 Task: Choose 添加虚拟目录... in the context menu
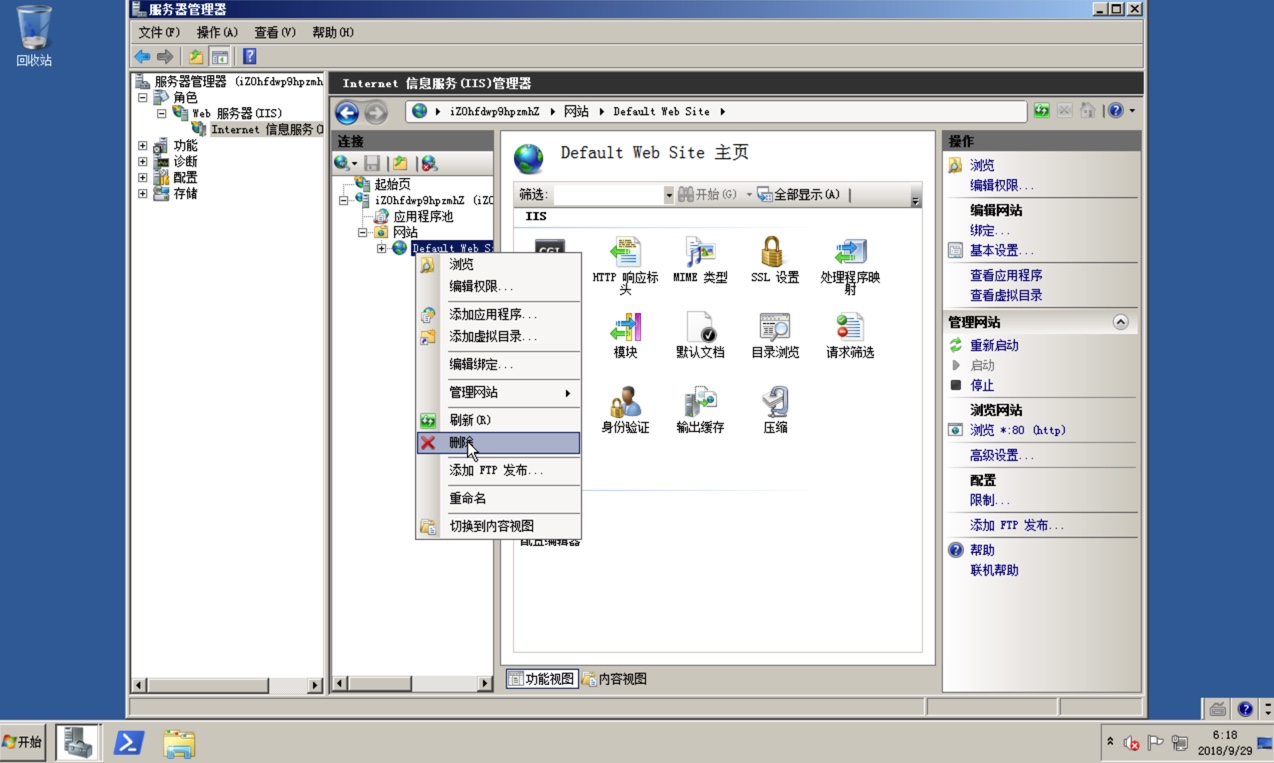point(499,336)
